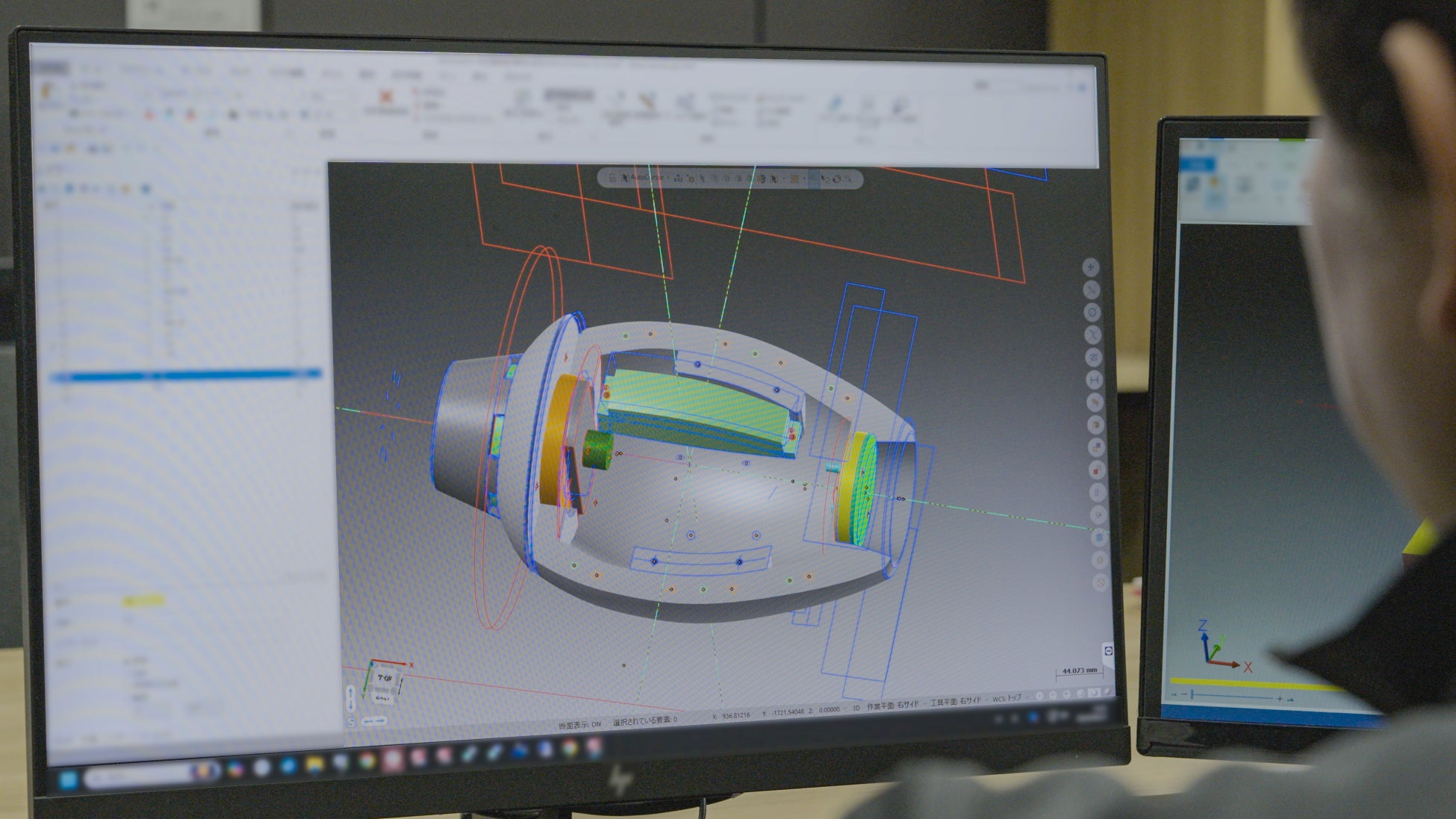Toggle the highlighted blue button in selection bar
Screen dimensions: 1456x819
tap(813, 179)
